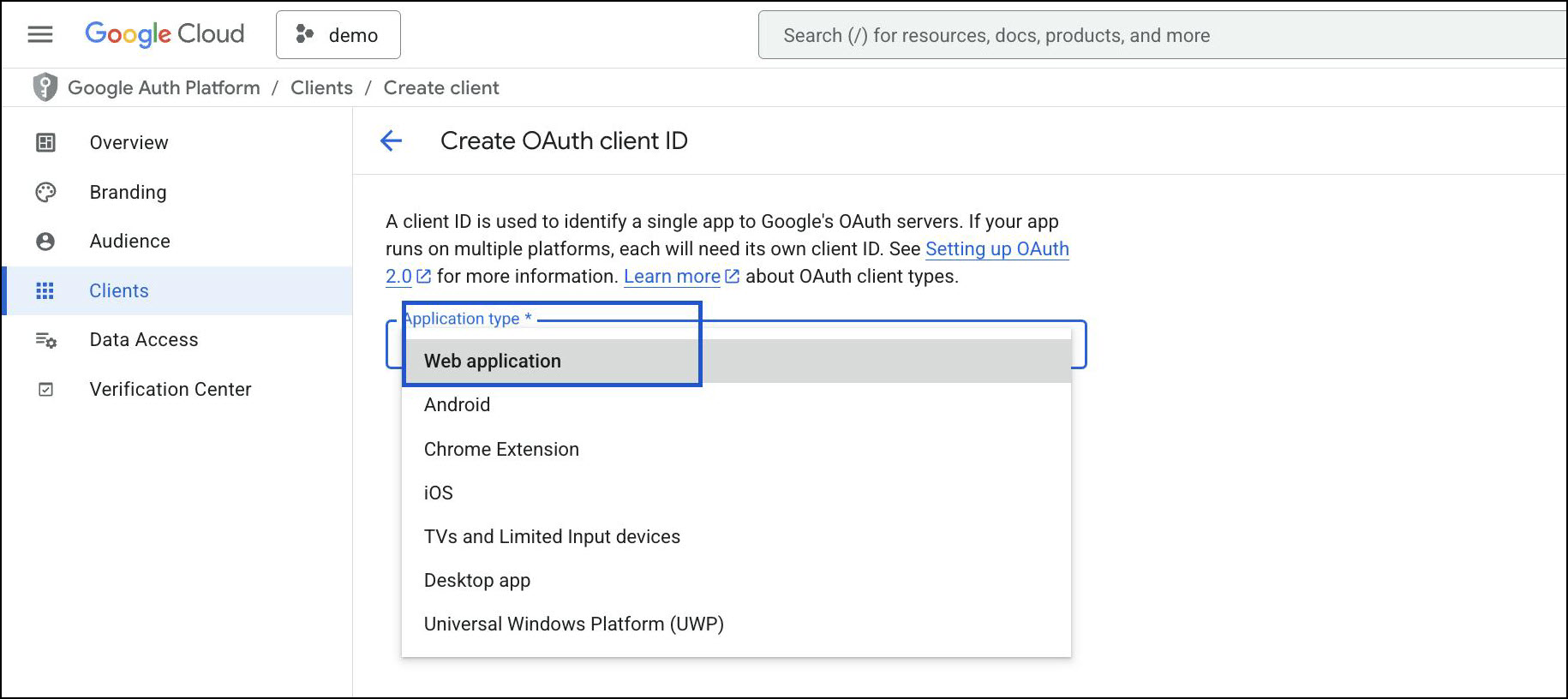Open Clients in the sidebar menu
This screenshot has height=699, width=1568.
point(119,290)
